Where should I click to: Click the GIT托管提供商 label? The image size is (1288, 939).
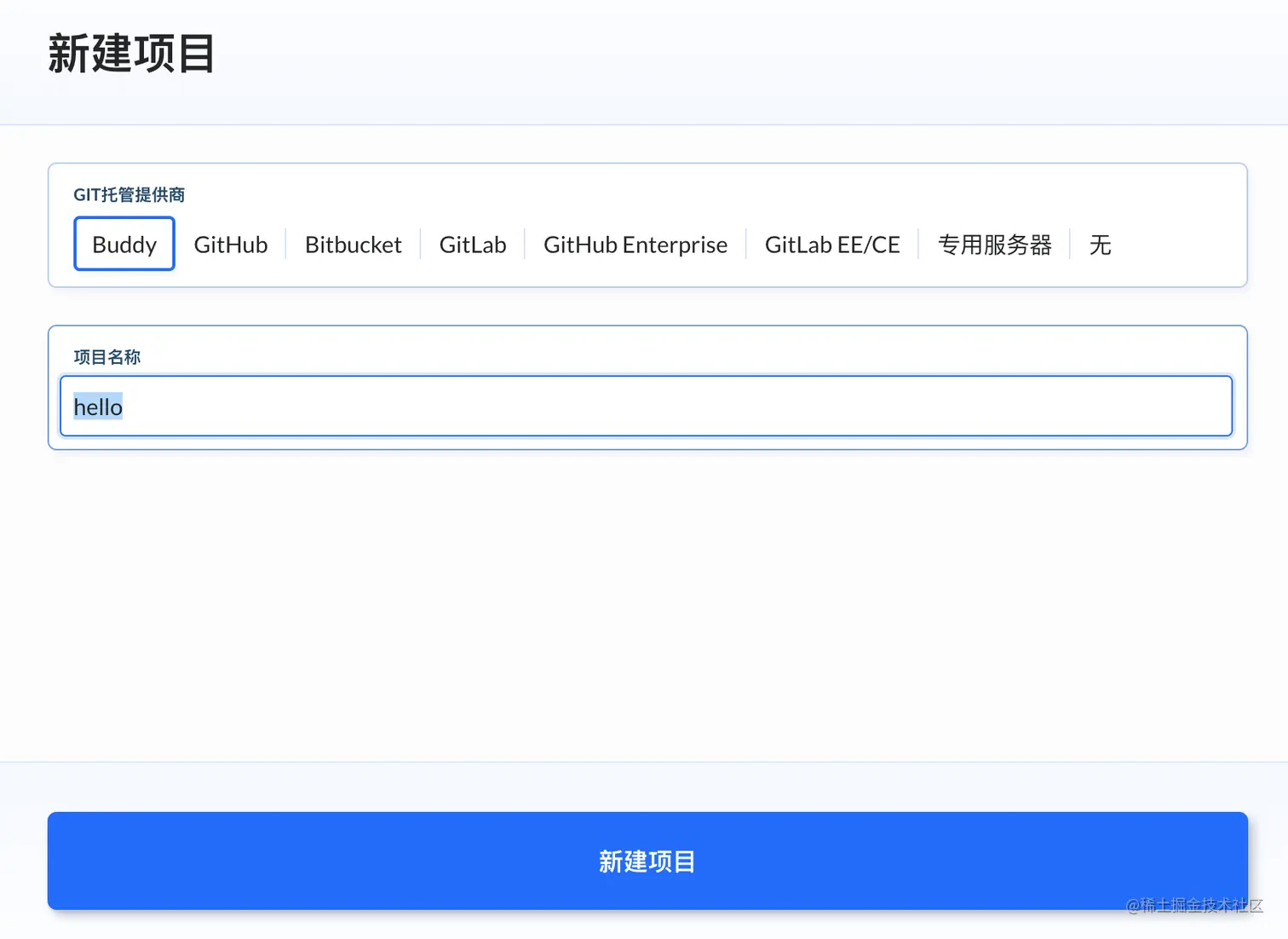coord(129,195)
